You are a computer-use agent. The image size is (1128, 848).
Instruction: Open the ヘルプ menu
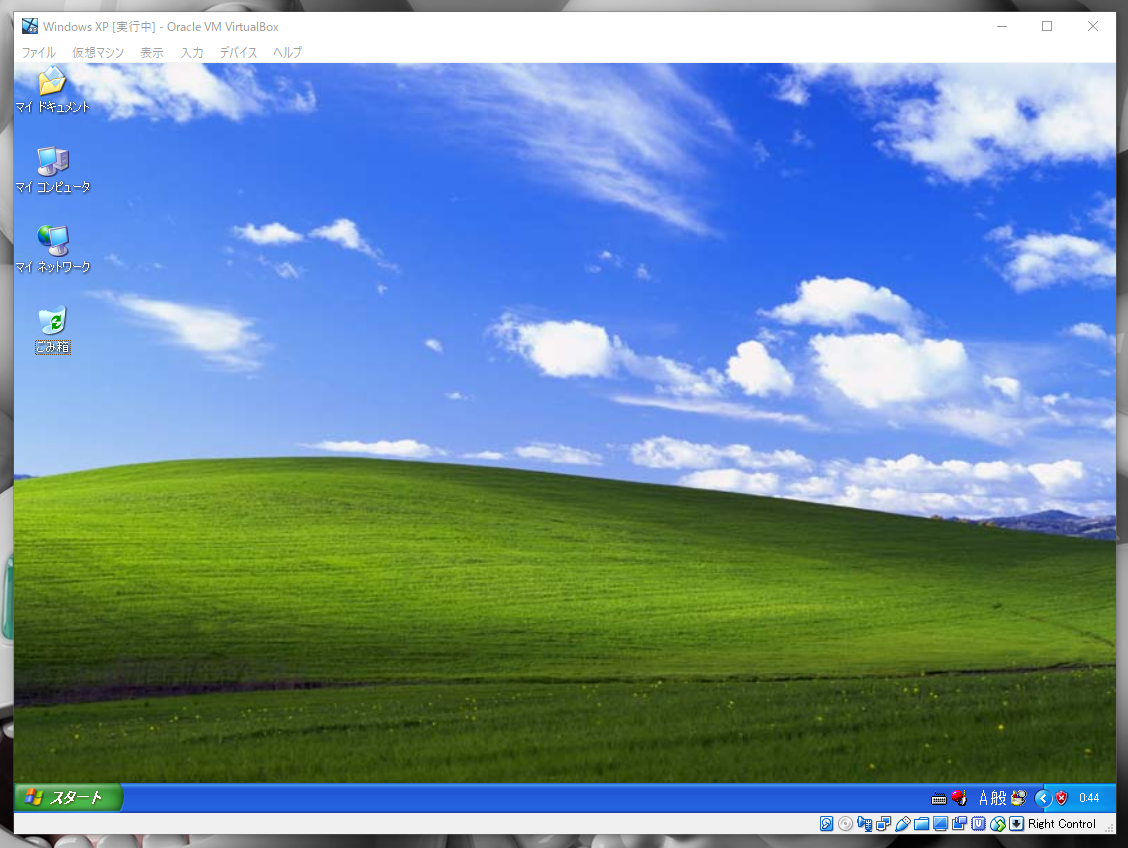tap(287, 53)
